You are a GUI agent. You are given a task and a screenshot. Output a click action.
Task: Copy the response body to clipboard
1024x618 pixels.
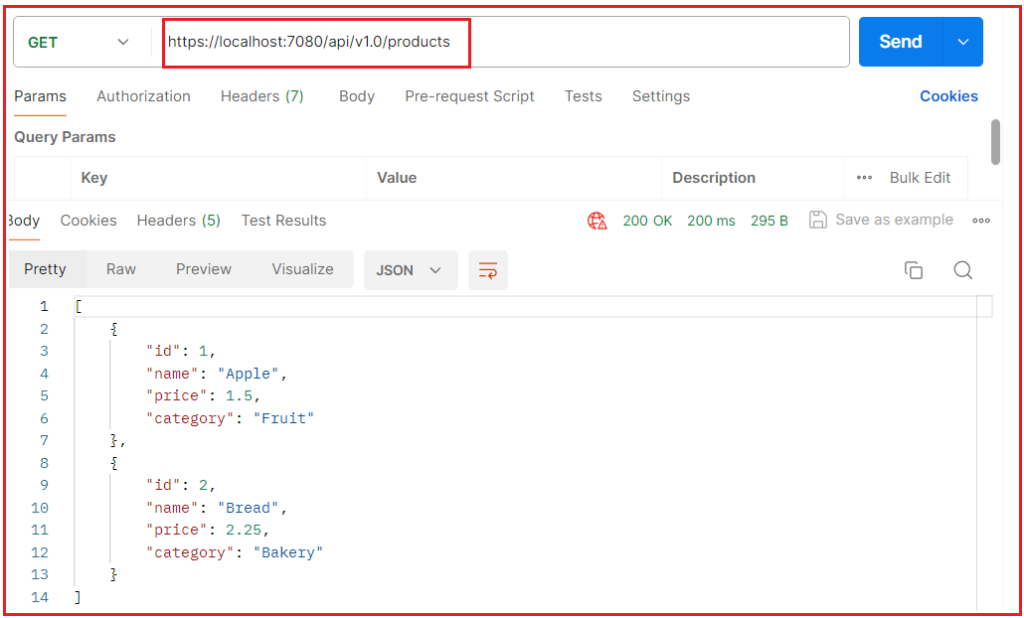pyautogui.click(x=913, y=269)
